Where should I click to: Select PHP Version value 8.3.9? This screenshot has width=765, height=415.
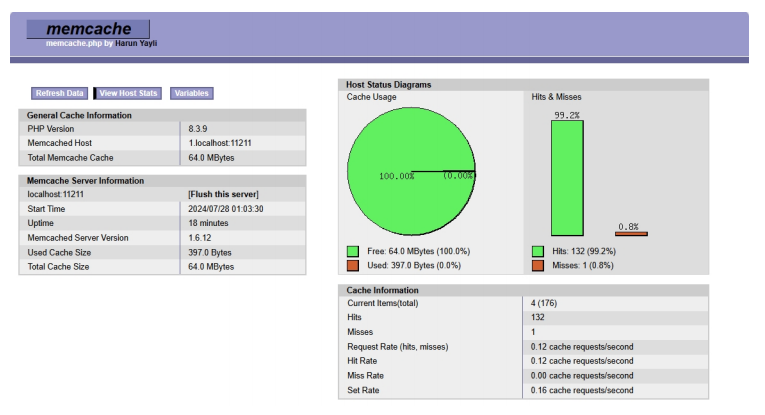click(x=198, y=129)
